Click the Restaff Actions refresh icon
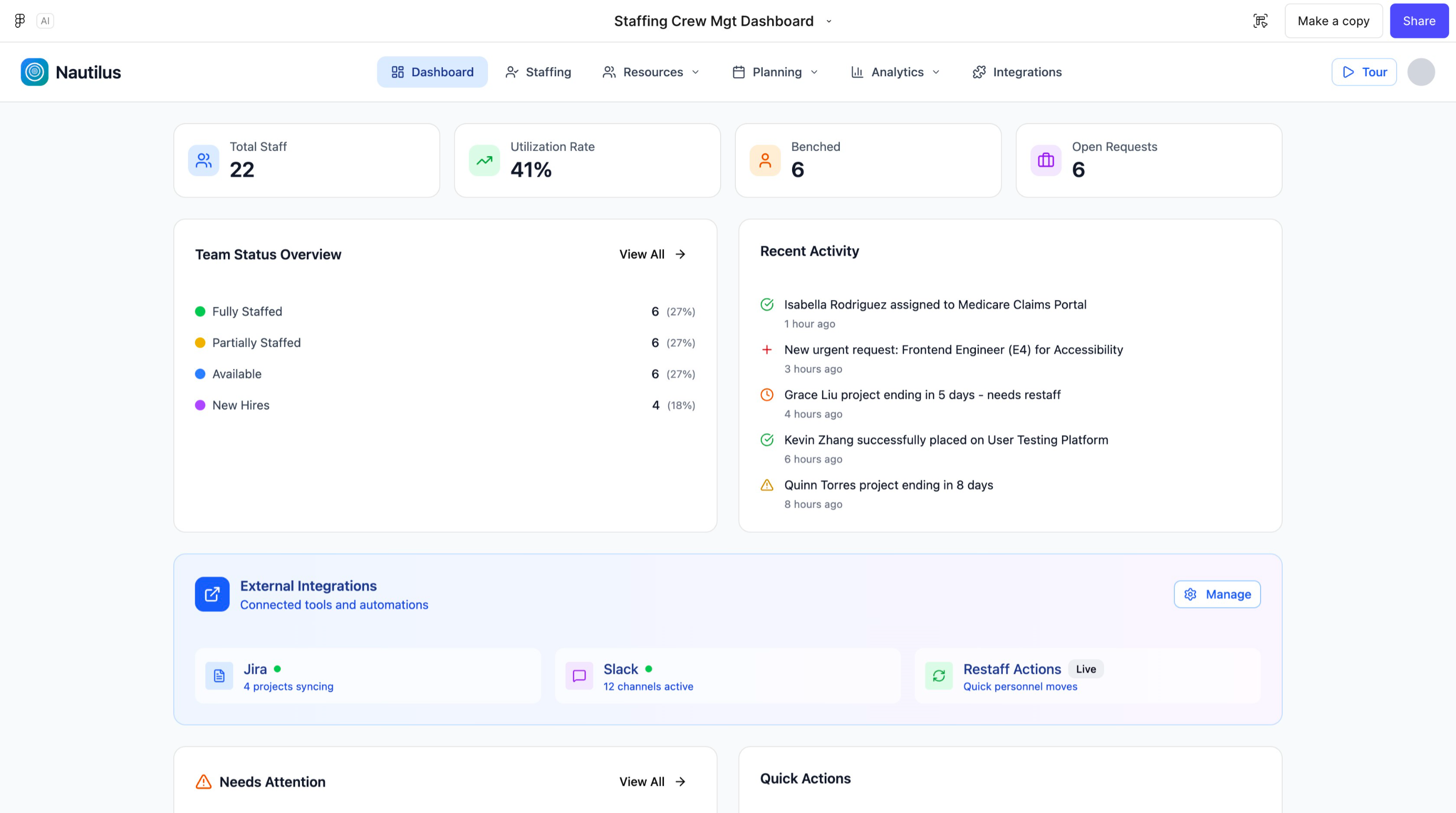Screen dimensions: 1456x813 coord(939,676)
